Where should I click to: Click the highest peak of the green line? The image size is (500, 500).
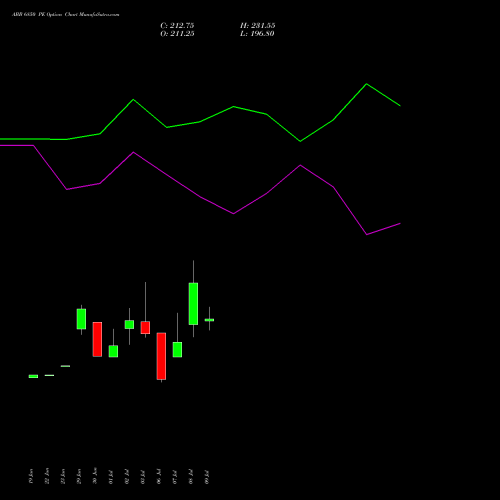366,84
